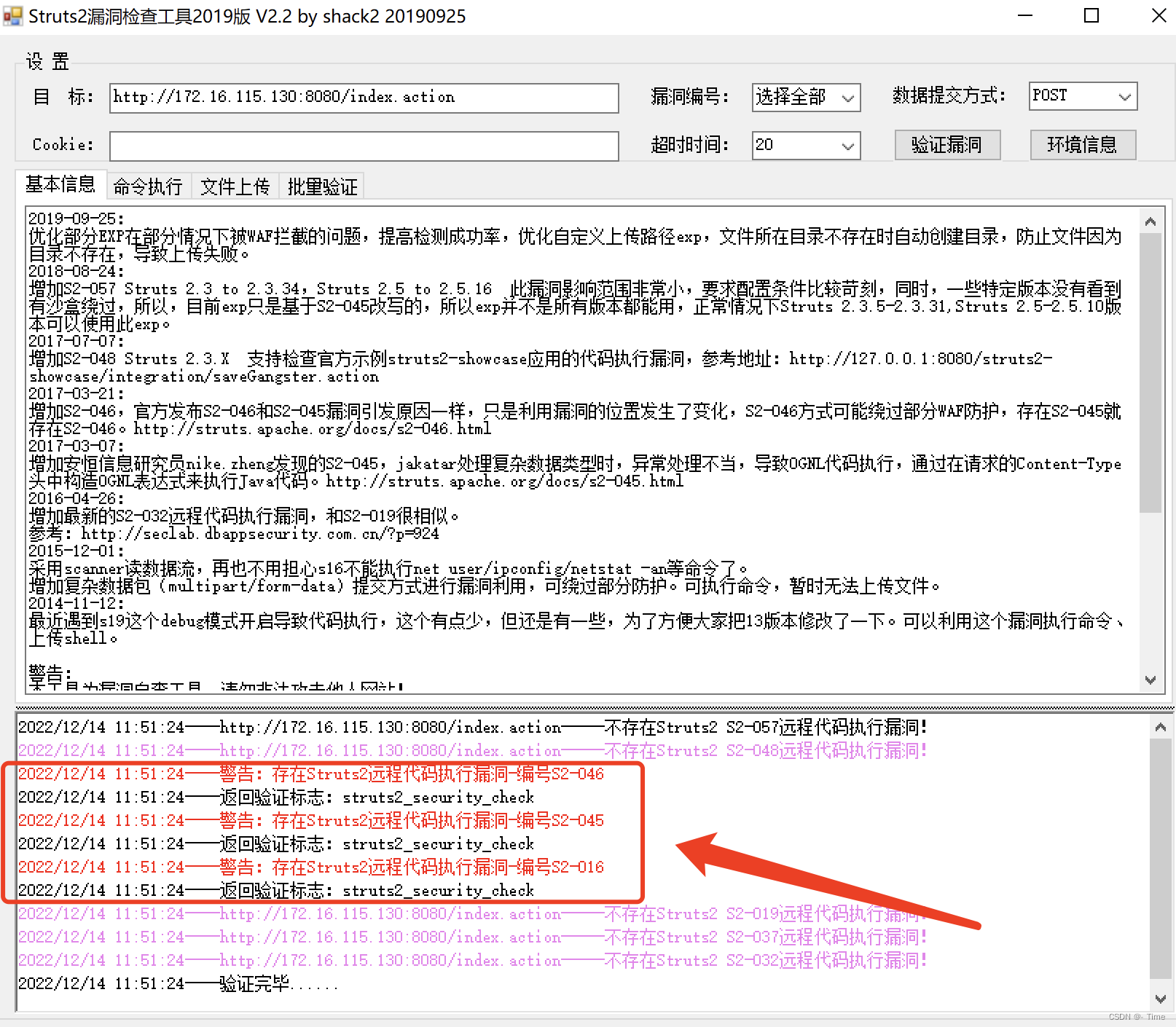Open the 超时时间 dropdown showing 20
This screenshot has height=1027, width=1176.
click(805, 145)
